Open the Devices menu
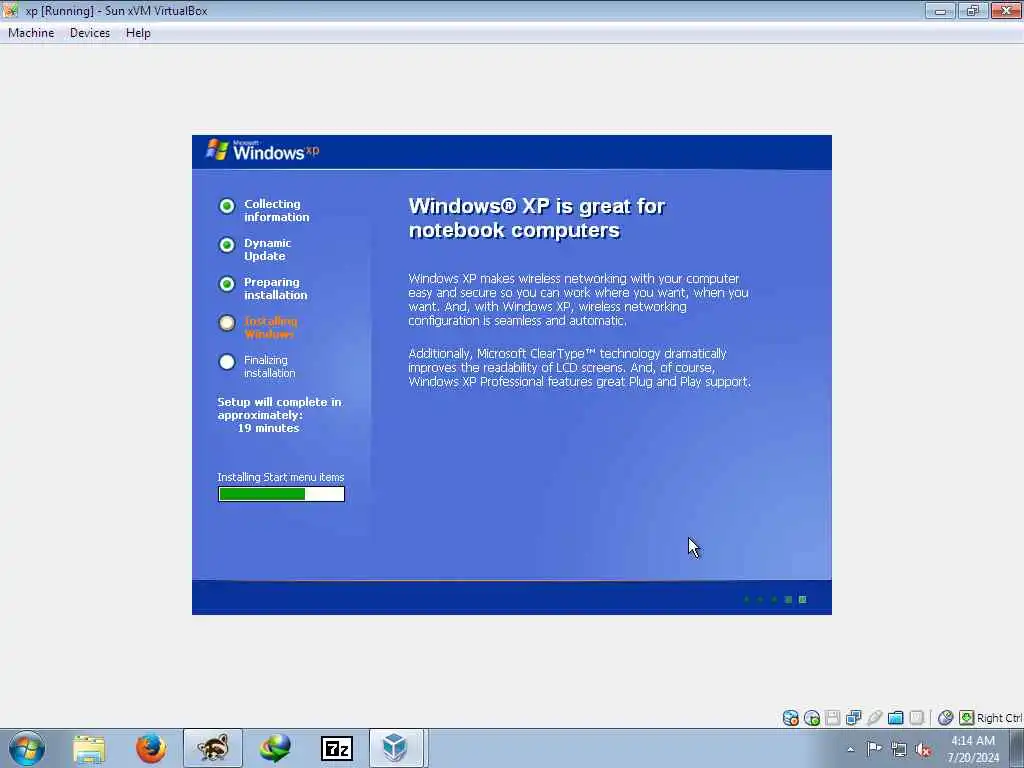Screen dimensions: 1024x768 (90, 33)
